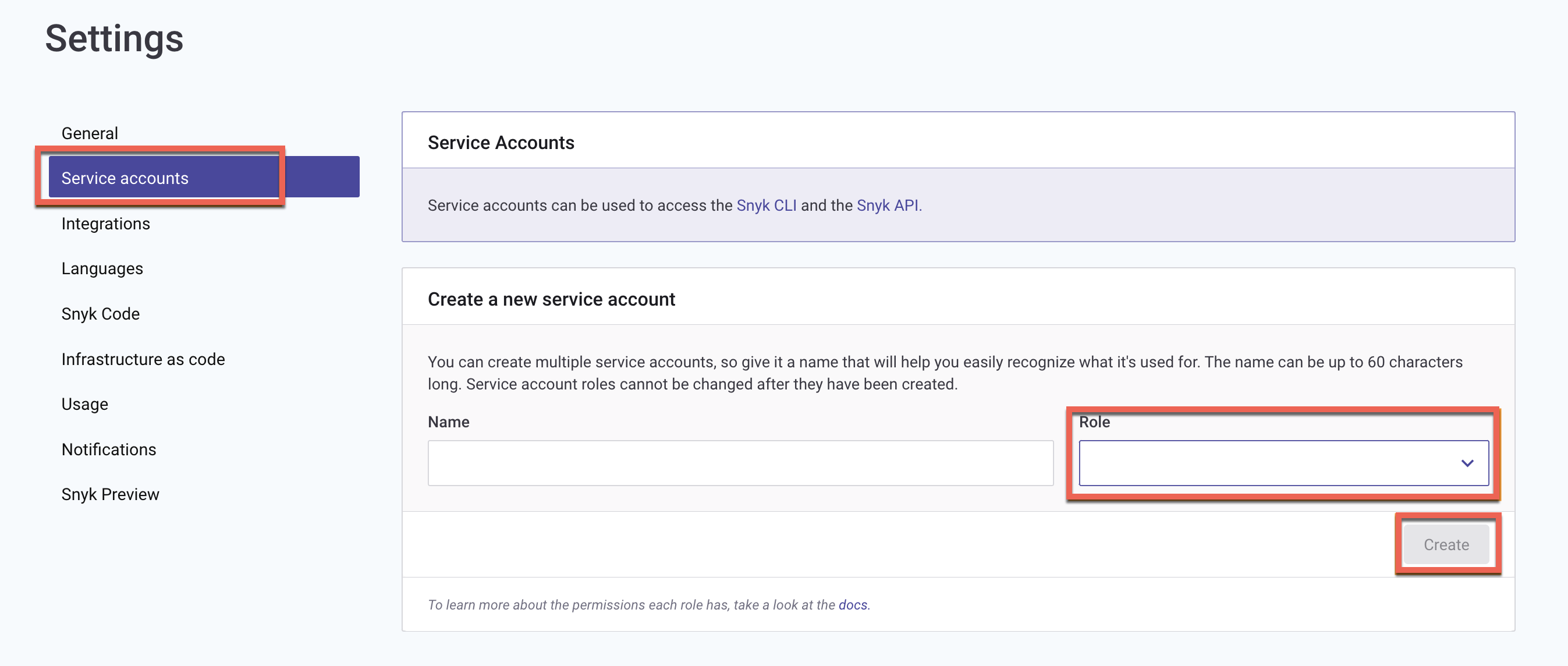Expand the Role selection chevron
Screen dimensions: 1568x666
tap(1467, 463)
